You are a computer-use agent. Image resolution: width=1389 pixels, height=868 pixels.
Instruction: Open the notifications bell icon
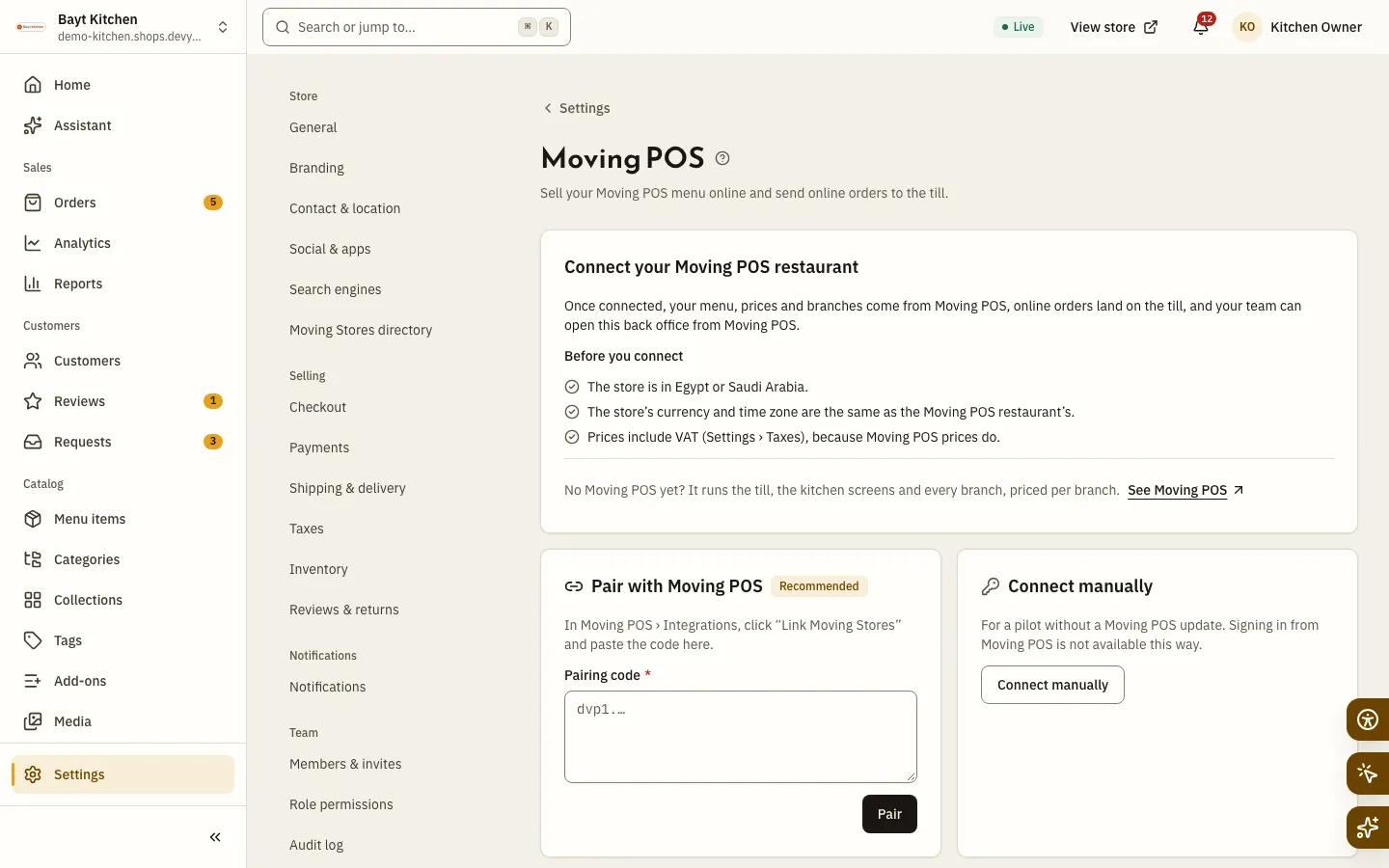1201,27
